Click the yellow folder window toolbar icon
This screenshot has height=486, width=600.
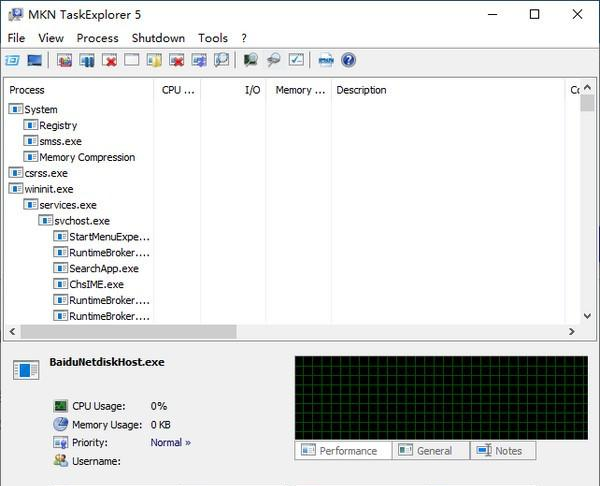[154, 60]
